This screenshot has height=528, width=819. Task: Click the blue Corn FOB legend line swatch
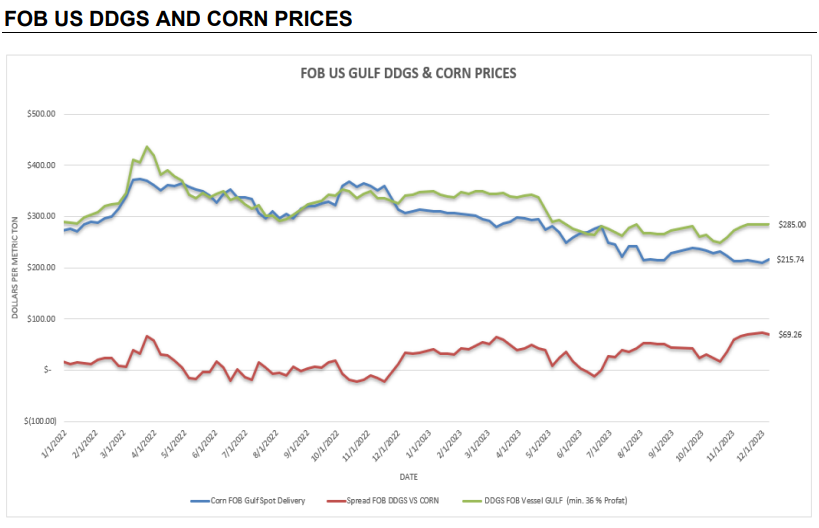(200, 501)
